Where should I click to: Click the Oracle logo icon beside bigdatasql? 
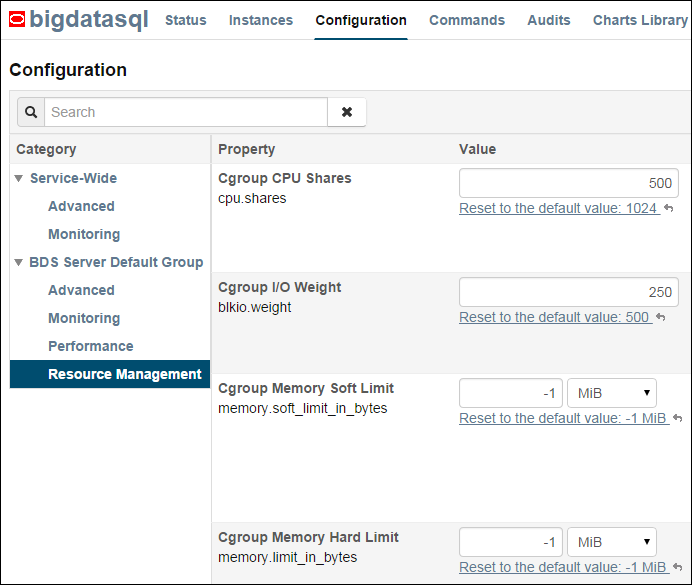click(x=17, y=19)
